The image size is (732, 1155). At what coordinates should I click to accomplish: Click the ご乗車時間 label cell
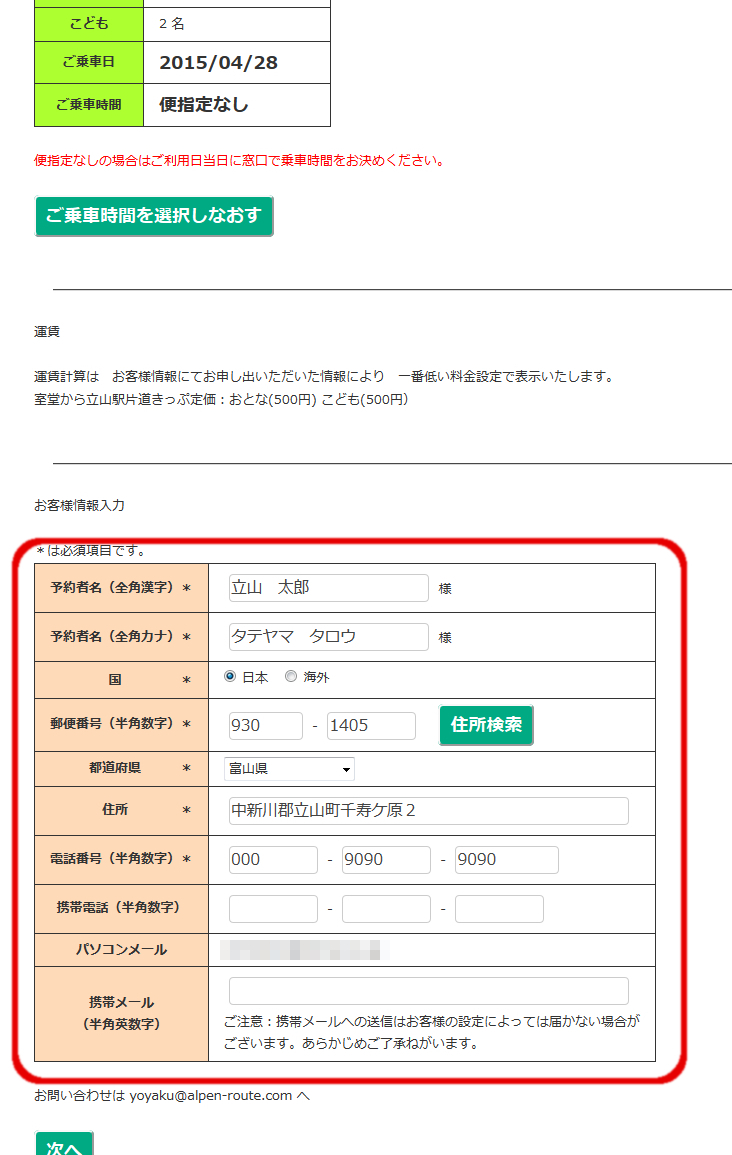pos(89,105)
